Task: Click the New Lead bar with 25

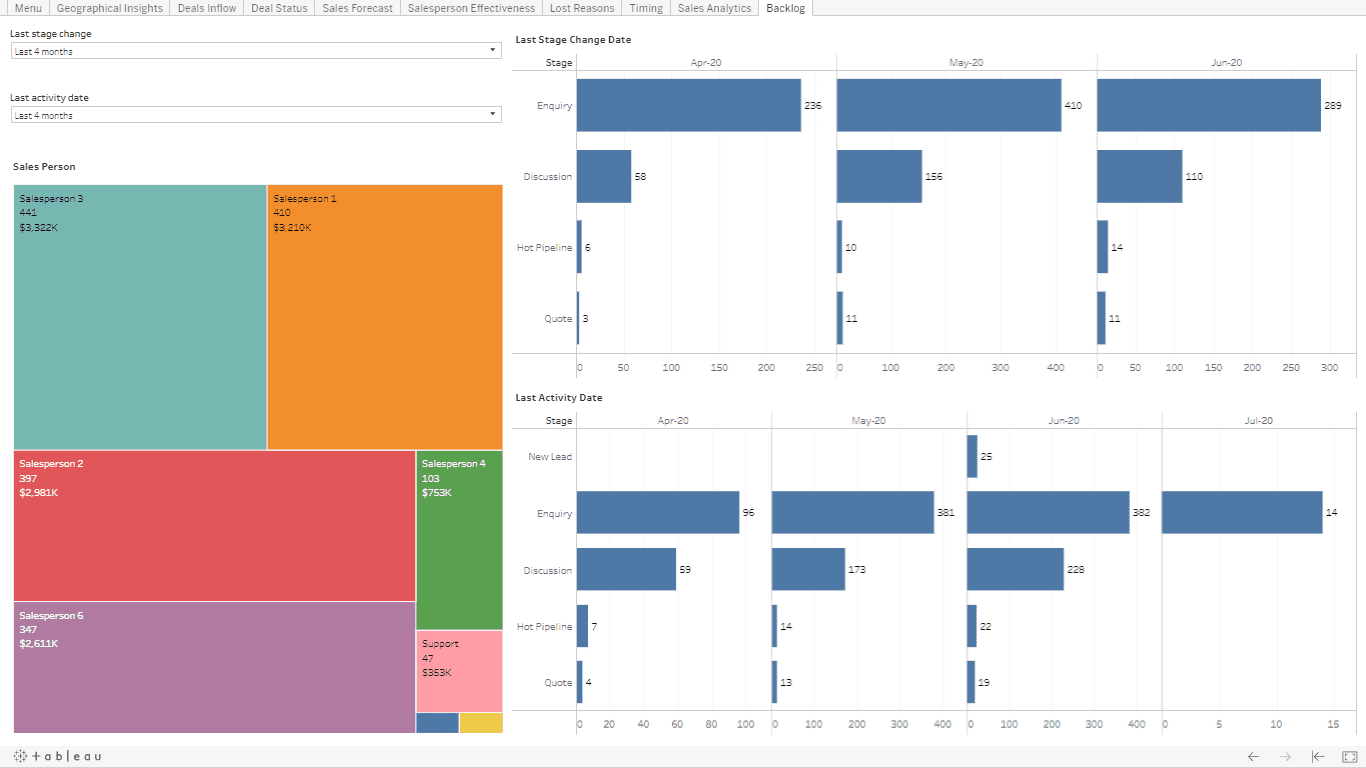Action: tap(972, 456)
